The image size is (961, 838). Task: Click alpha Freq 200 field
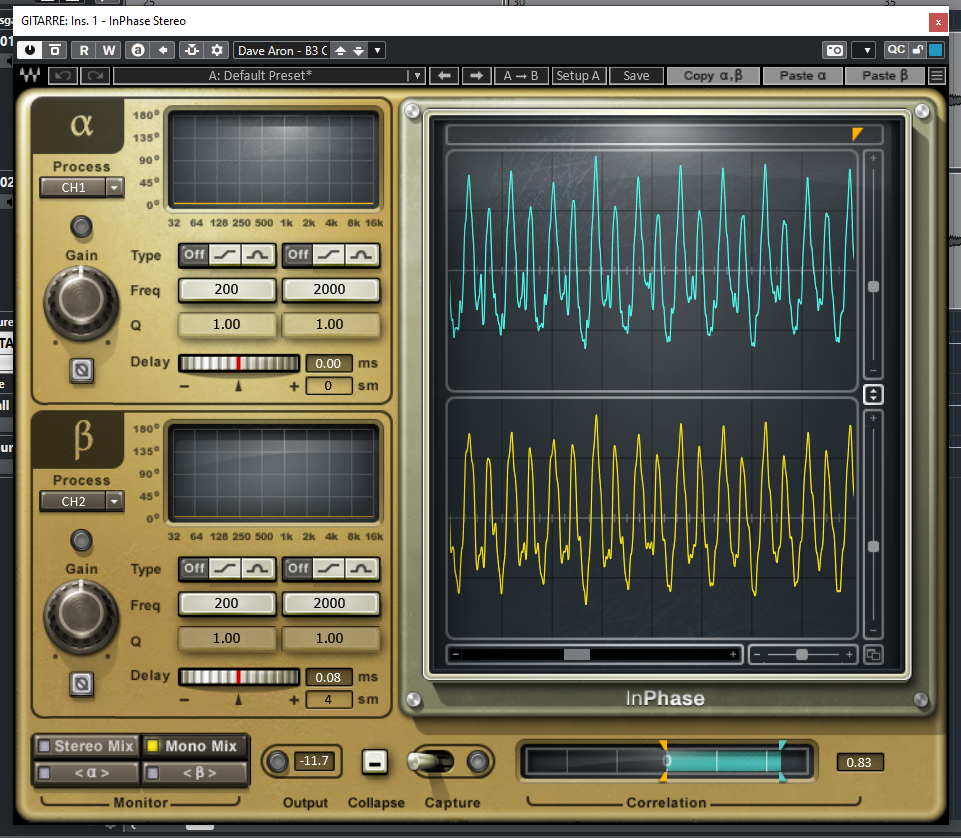tap(226, 289)
